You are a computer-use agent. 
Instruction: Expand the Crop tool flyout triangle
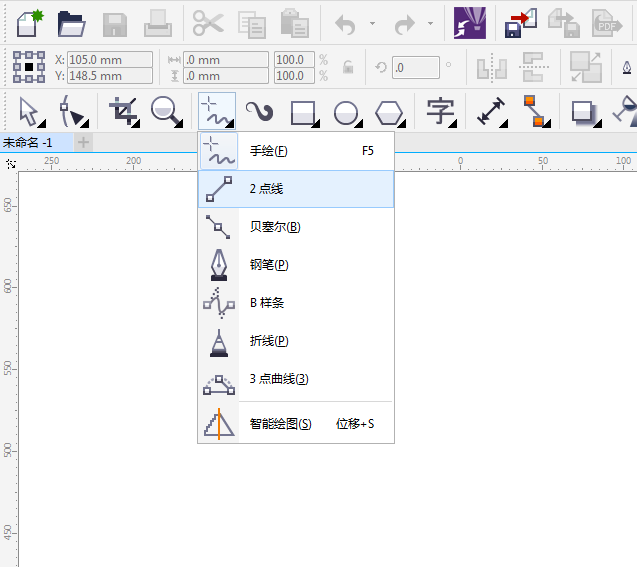point(136,124)
